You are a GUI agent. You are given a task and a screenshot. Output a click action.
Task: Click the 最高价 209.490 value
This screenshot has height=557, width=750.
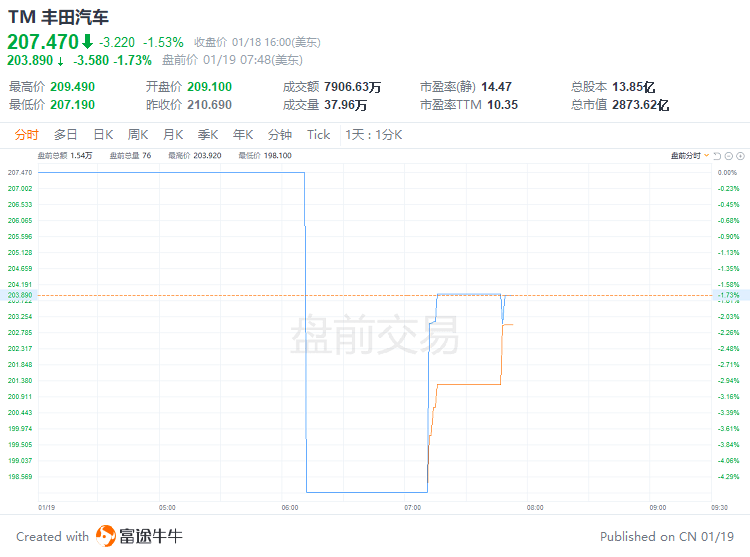click(x=73, y=87)
